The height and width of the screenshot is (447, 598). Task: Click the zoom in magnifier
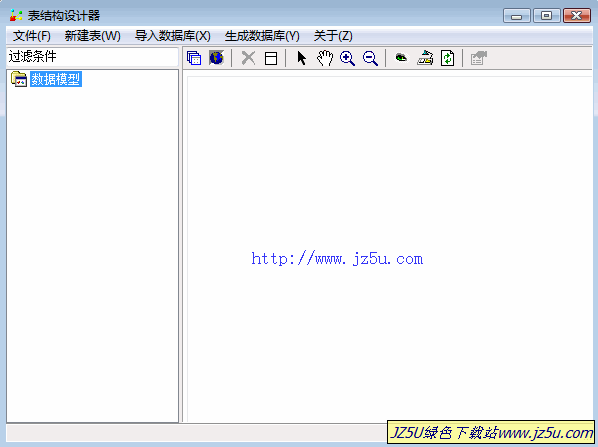(x=347, y=58)
